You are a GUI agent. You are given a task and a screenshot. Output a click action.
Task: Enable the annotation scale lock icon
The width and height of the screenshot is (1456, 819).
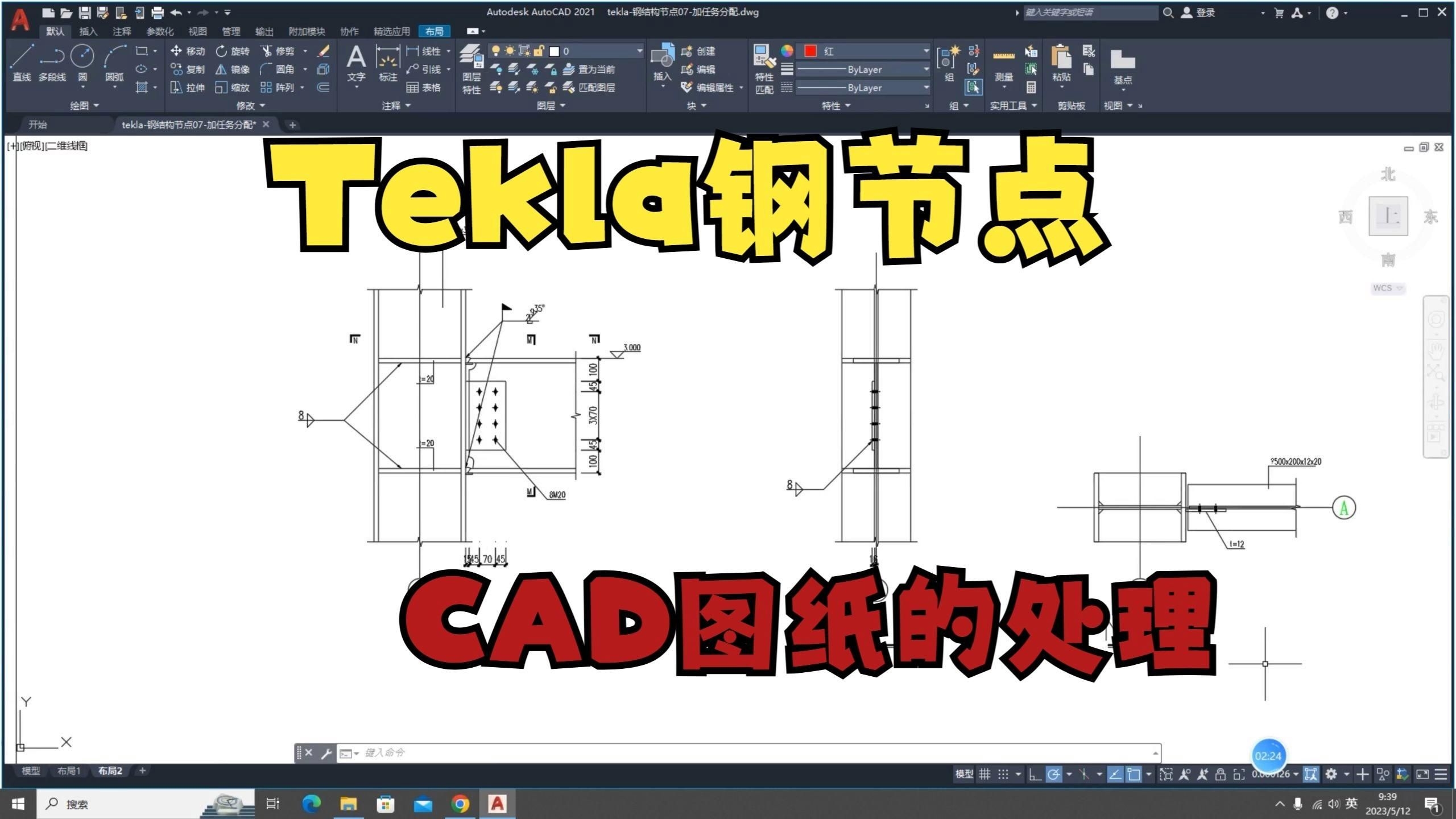click(1222, 774)
